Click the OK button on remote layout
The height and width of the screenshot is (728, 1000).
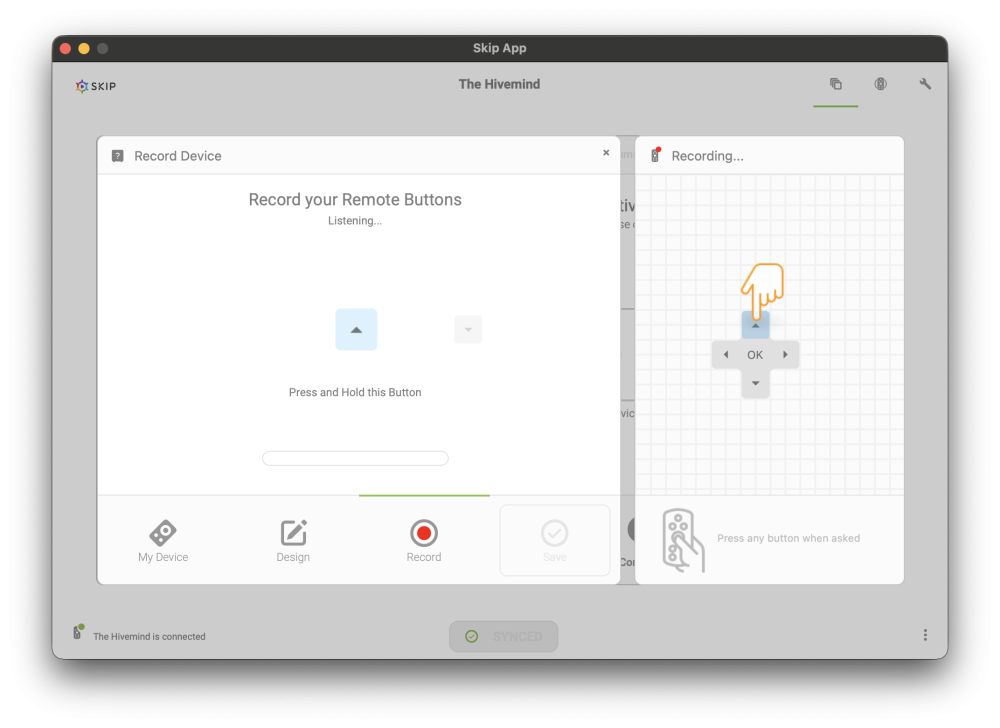coord(755,355)
